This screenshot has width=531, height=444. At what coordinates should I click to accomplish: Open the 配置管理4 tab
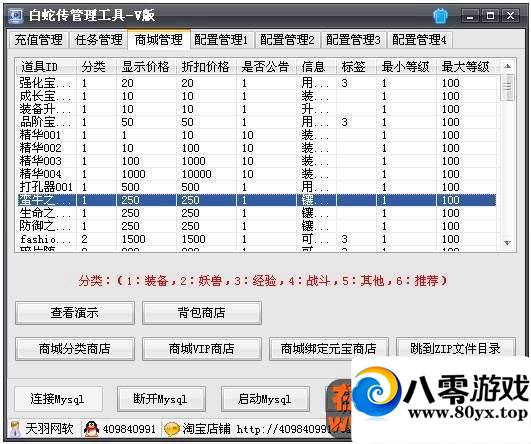tap(419, 40)
